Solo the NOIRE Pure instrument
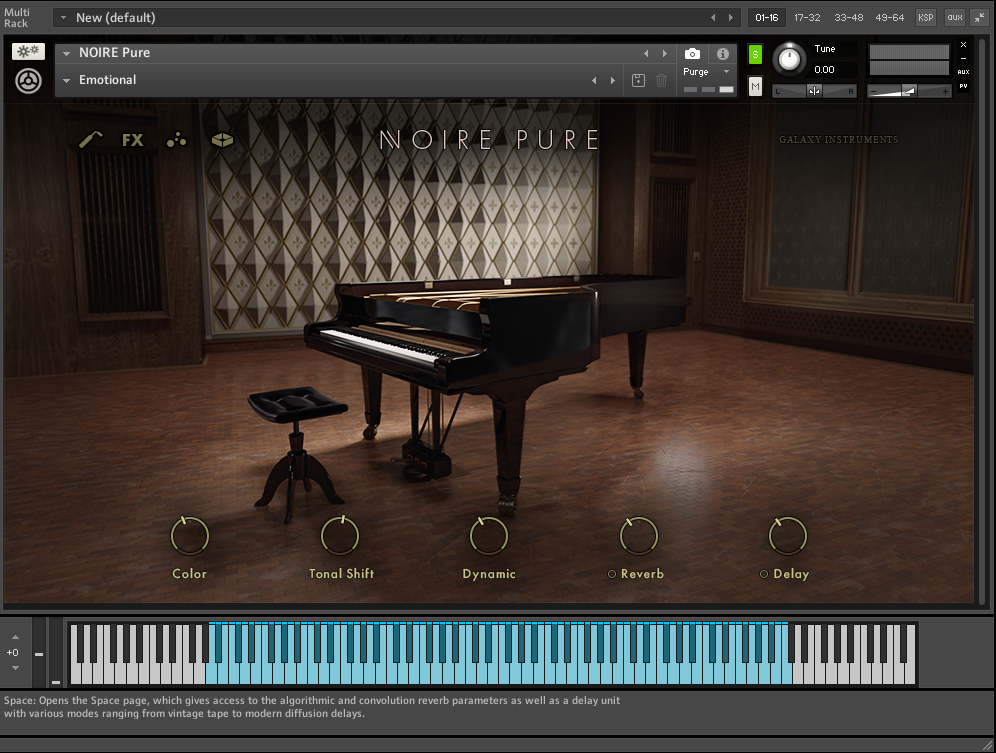Image resolution: width=996 pixels, height=753 pixels. point(755,55)
